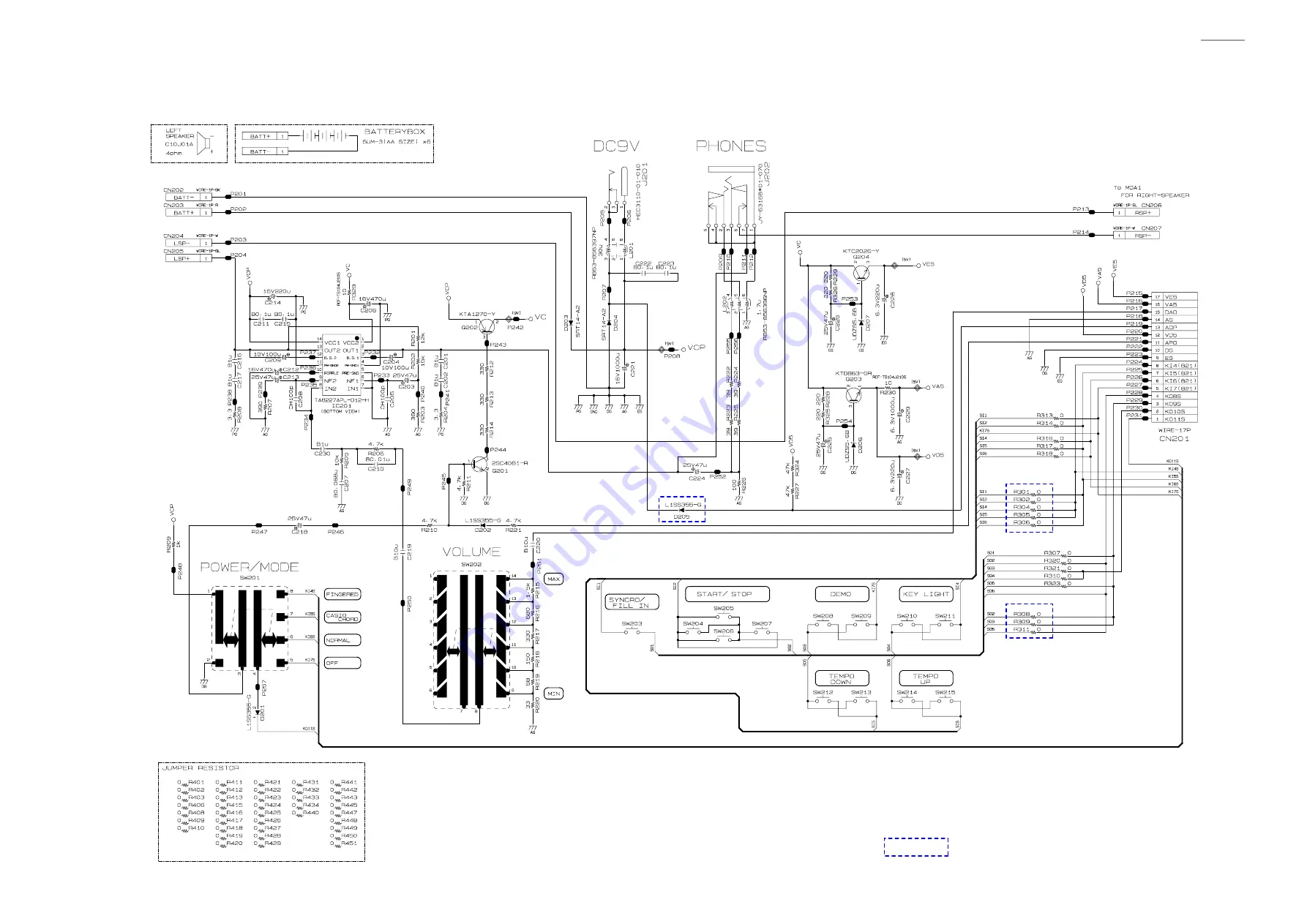Click the MAX volume label
Image resolution: width=1307 pixels, height=924 pixels.
pyautogui.click(x=554, y=579)
